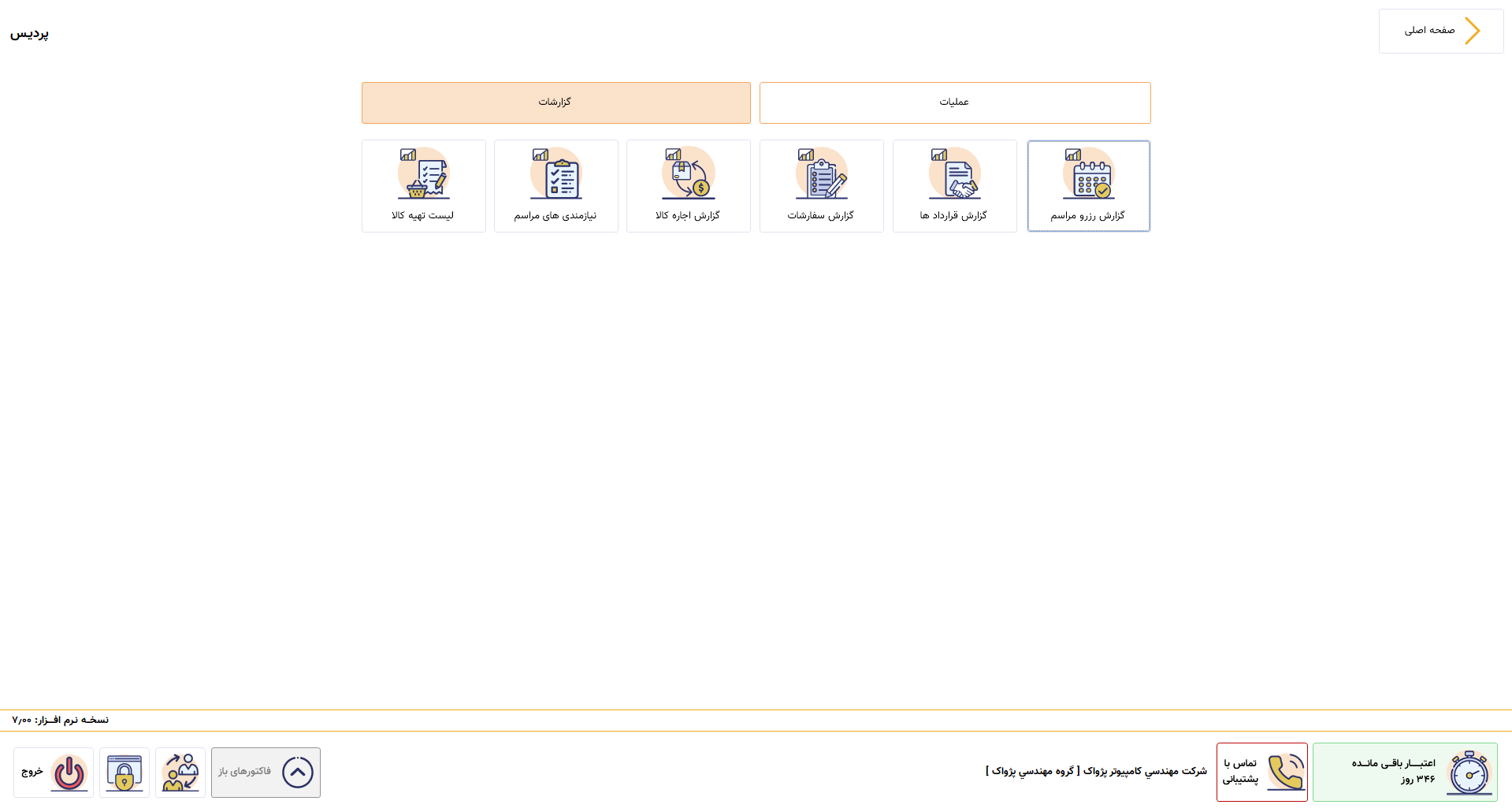
Task: Click the phone icon for support contact
Action: 1285,773
